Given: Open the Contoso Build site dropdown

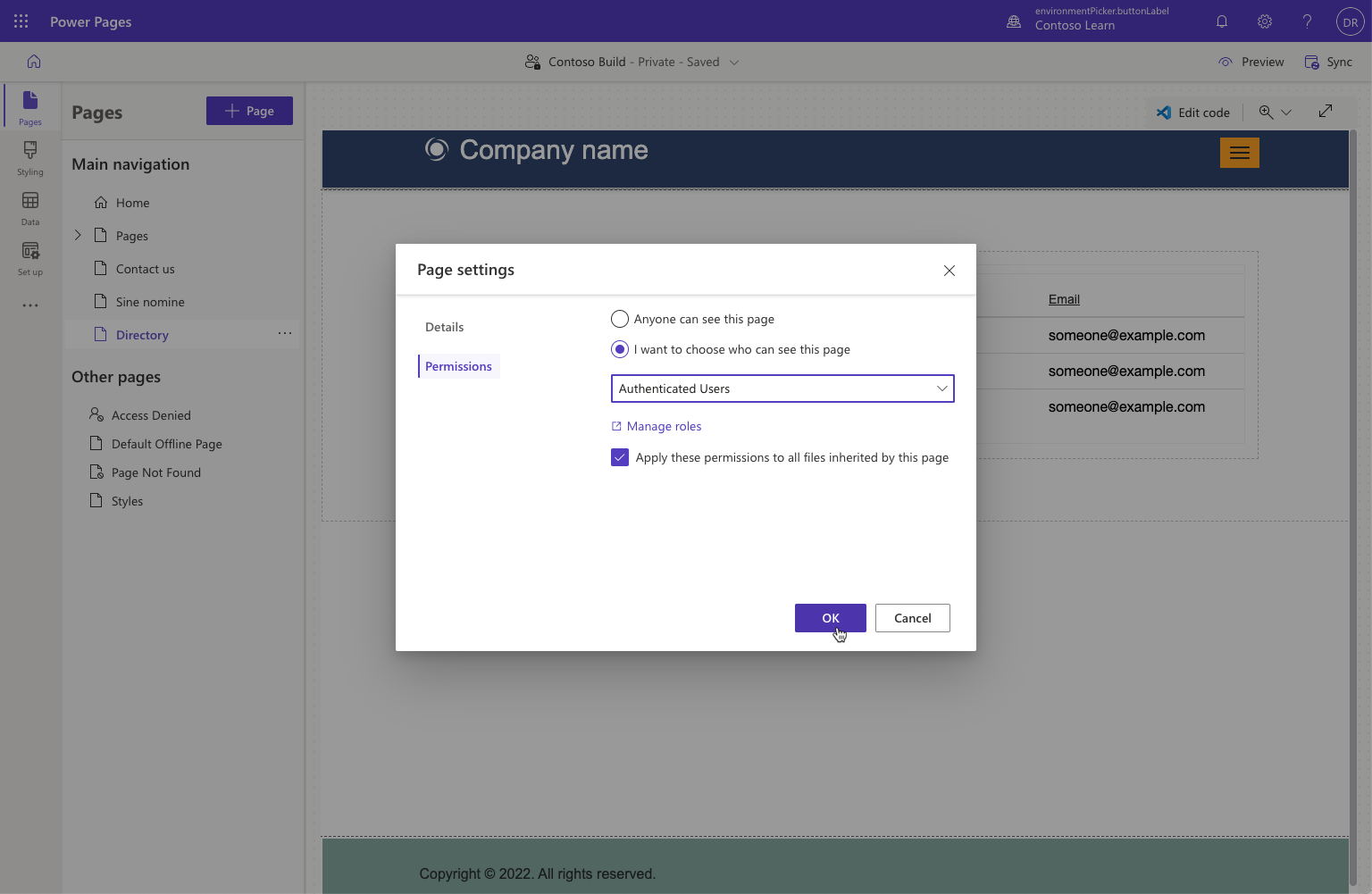Looking at the screenshot, I should (x=733, y=62).
